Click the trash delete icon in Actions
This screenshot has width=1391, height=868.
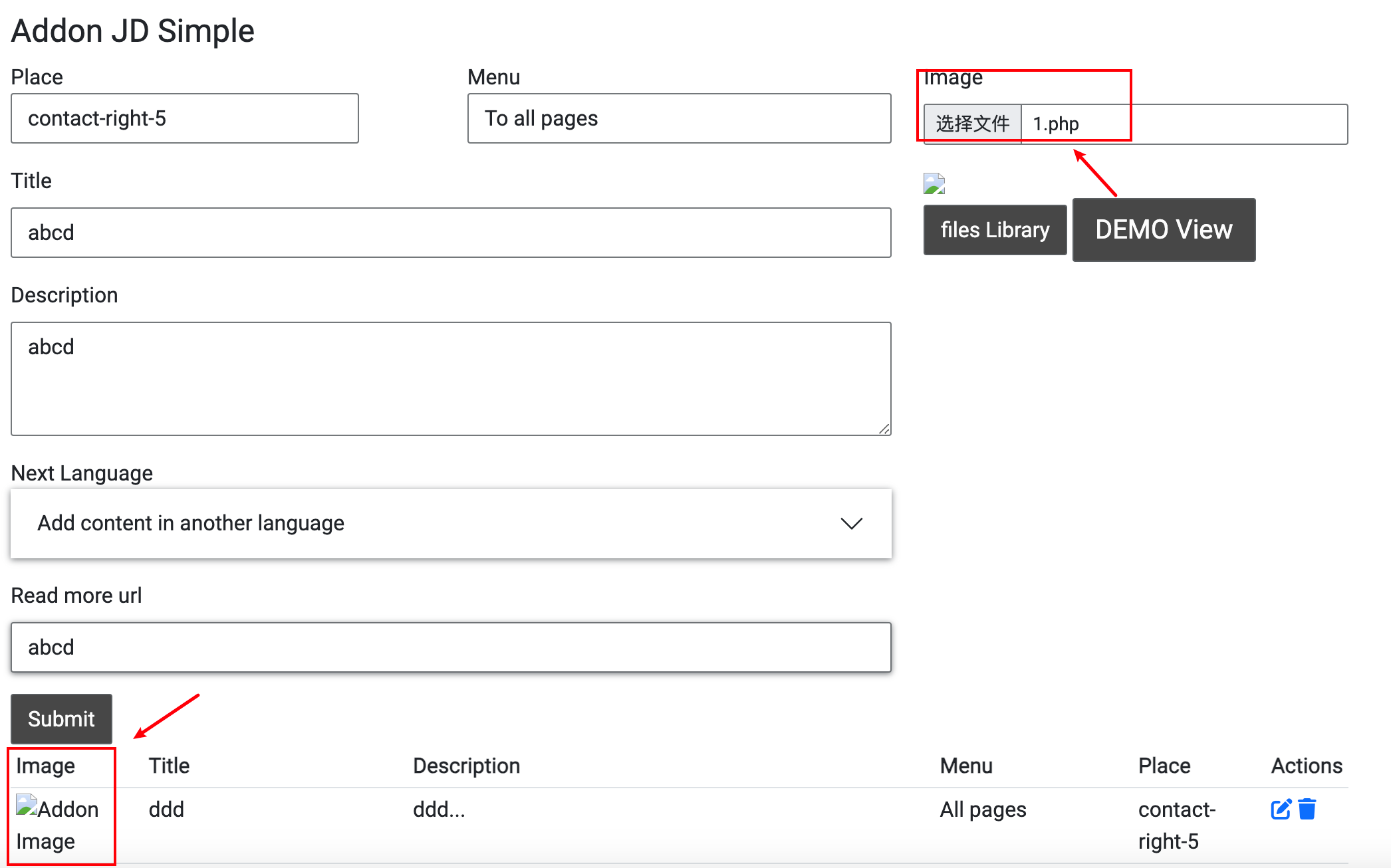[1307, 809]
